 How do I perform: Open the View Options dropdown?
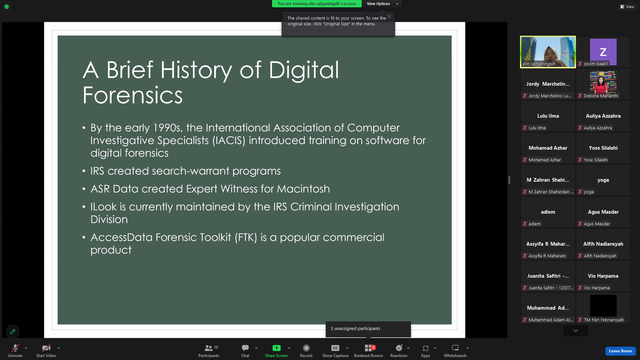pyautogui.click(x=382, y=4)
